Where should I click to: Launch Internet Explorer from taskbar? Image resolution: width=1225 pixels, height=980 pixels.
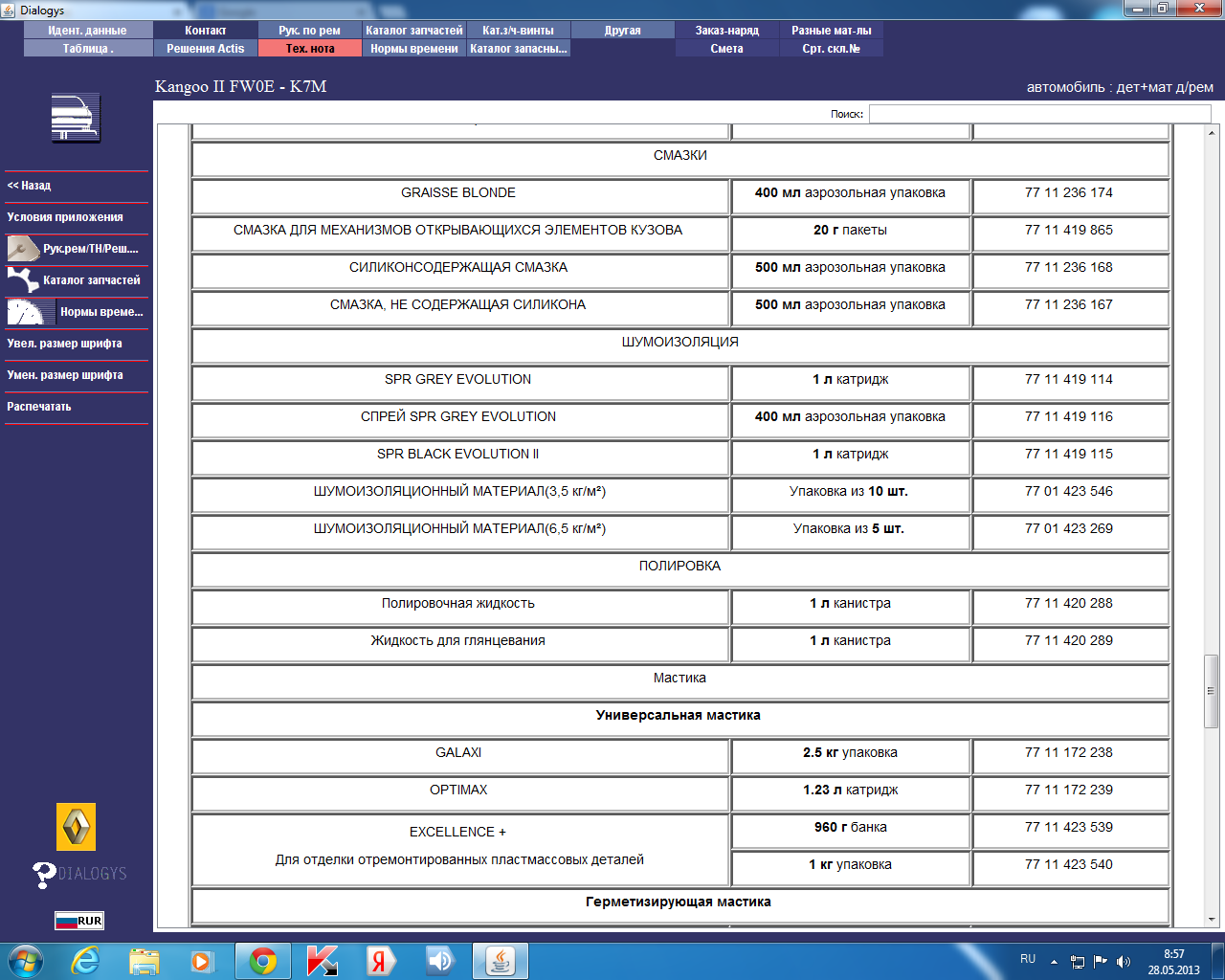pos(85,961)
